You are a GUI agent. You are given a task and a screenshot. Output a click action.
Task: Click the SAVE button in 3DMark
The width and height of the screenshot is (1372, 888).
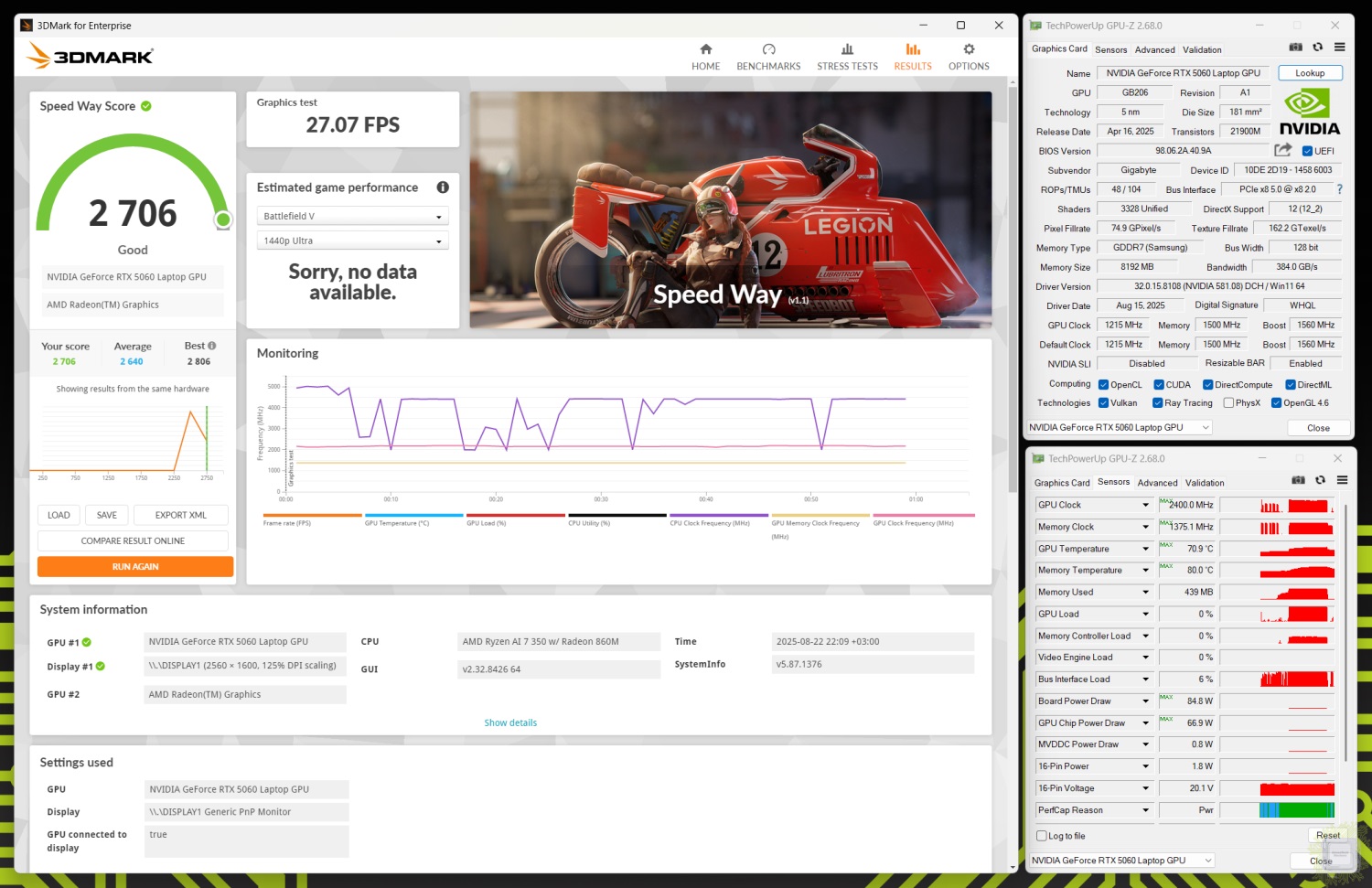coord(107,515)
